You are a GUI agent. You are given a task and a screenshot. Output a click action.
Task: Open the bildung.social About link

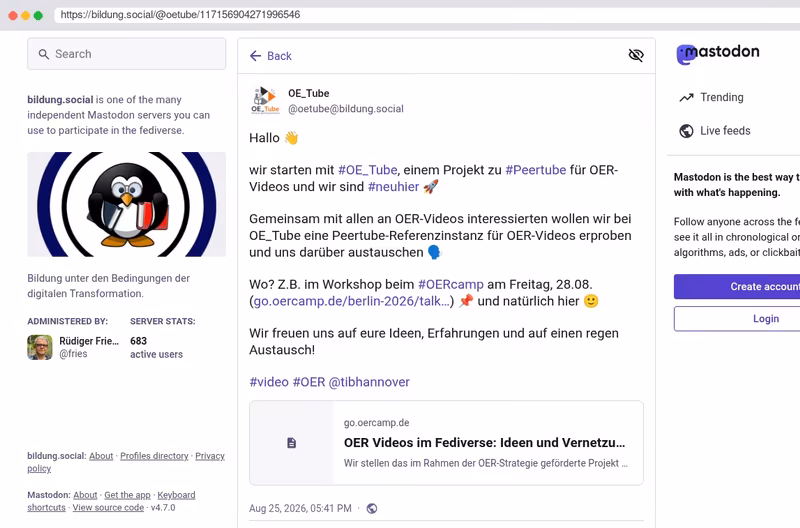point(101,456)
